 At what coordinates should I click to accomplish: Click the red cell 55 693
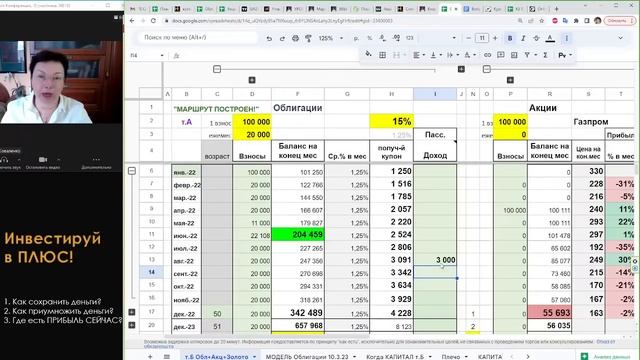pyautogui.click(x=549, y=313)
